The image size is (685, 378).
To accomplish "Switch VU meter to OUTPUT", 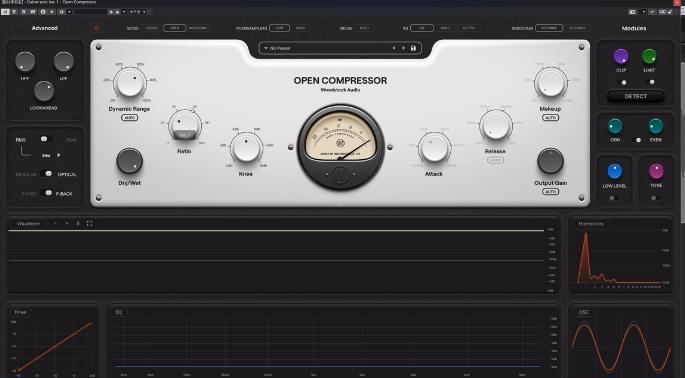I will click(469, 28).
